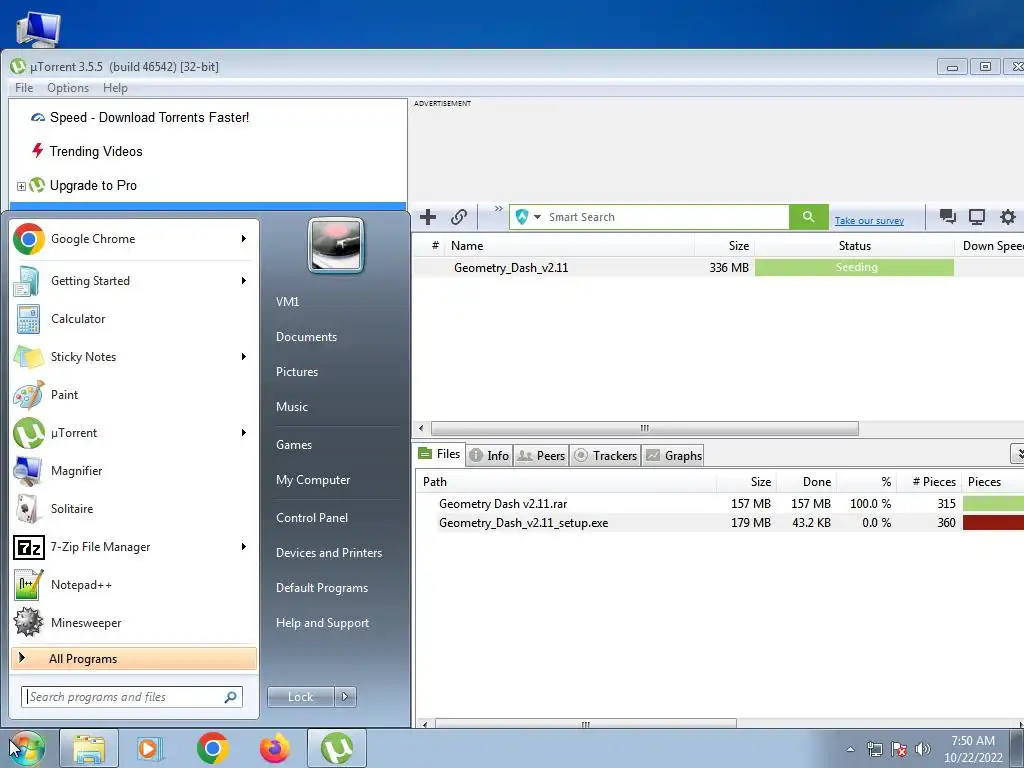Switch to the Trackers tab
1024x768 pixels.
pyautogui.click(x=605, y=455)
